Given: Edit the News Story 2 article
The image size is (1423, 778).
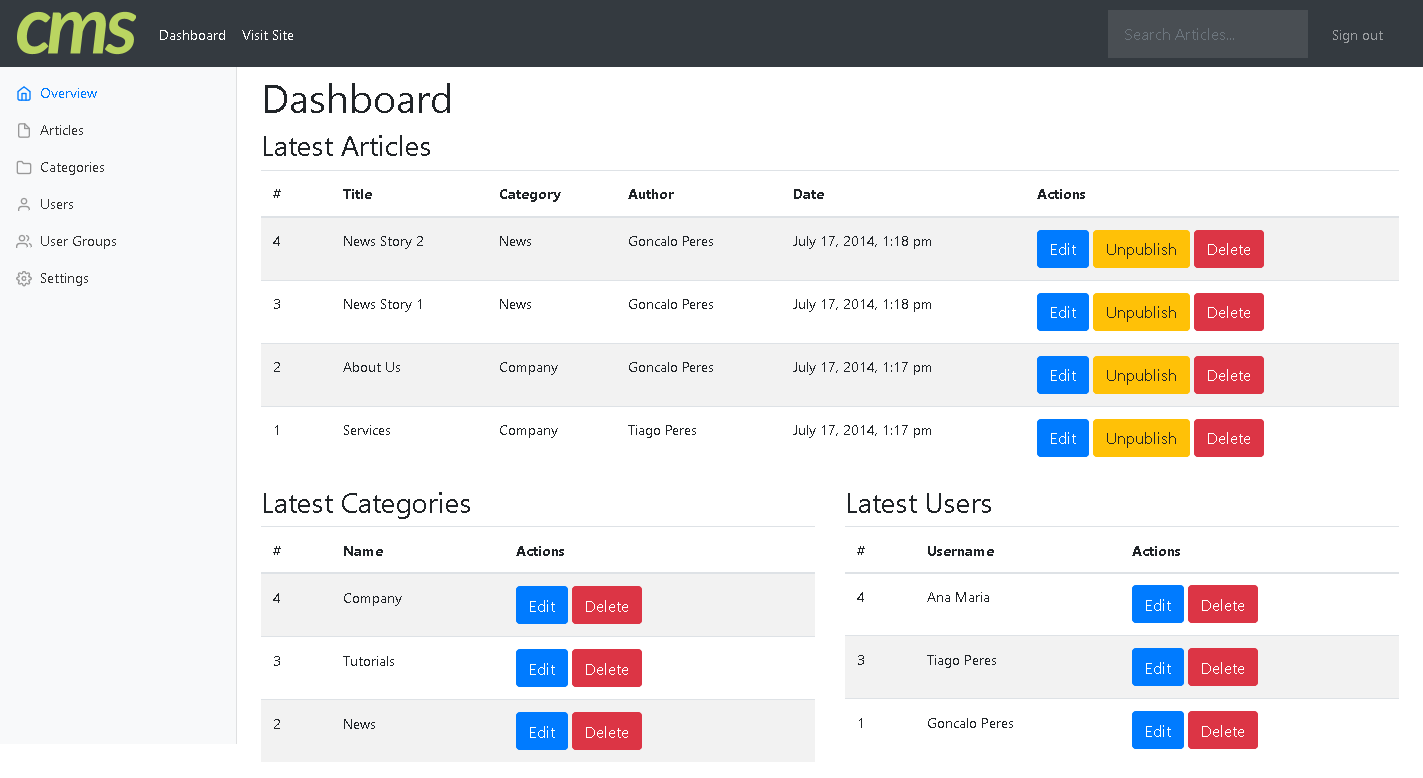Looking at the screenshot, I should [1062, 250].
